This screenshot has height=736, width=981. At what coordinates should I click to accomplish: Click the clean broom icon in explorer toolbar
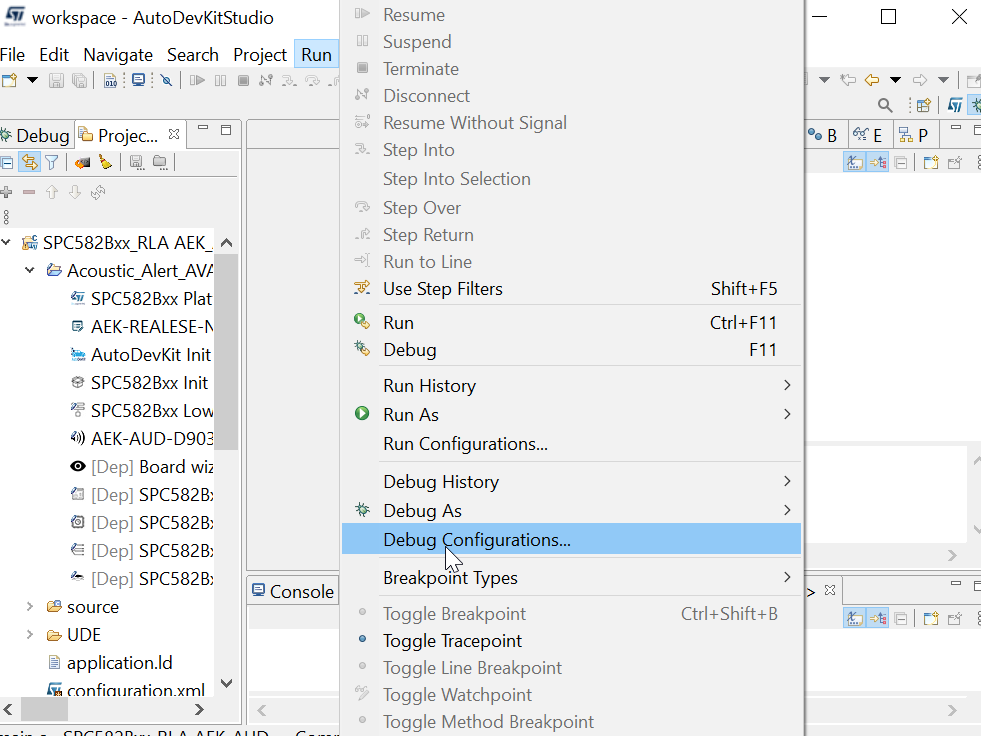point(105,163)
